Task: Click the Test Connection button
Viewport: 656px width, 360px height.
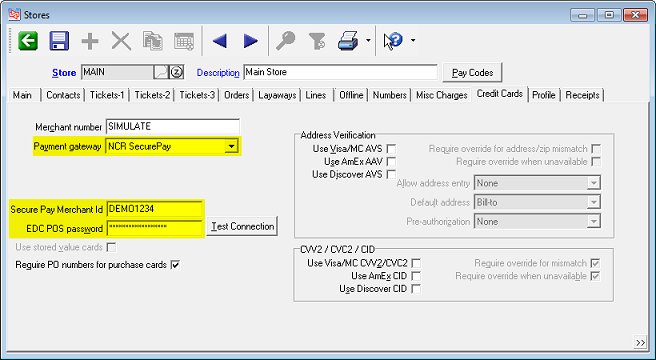Action: (x=242, y=226)
